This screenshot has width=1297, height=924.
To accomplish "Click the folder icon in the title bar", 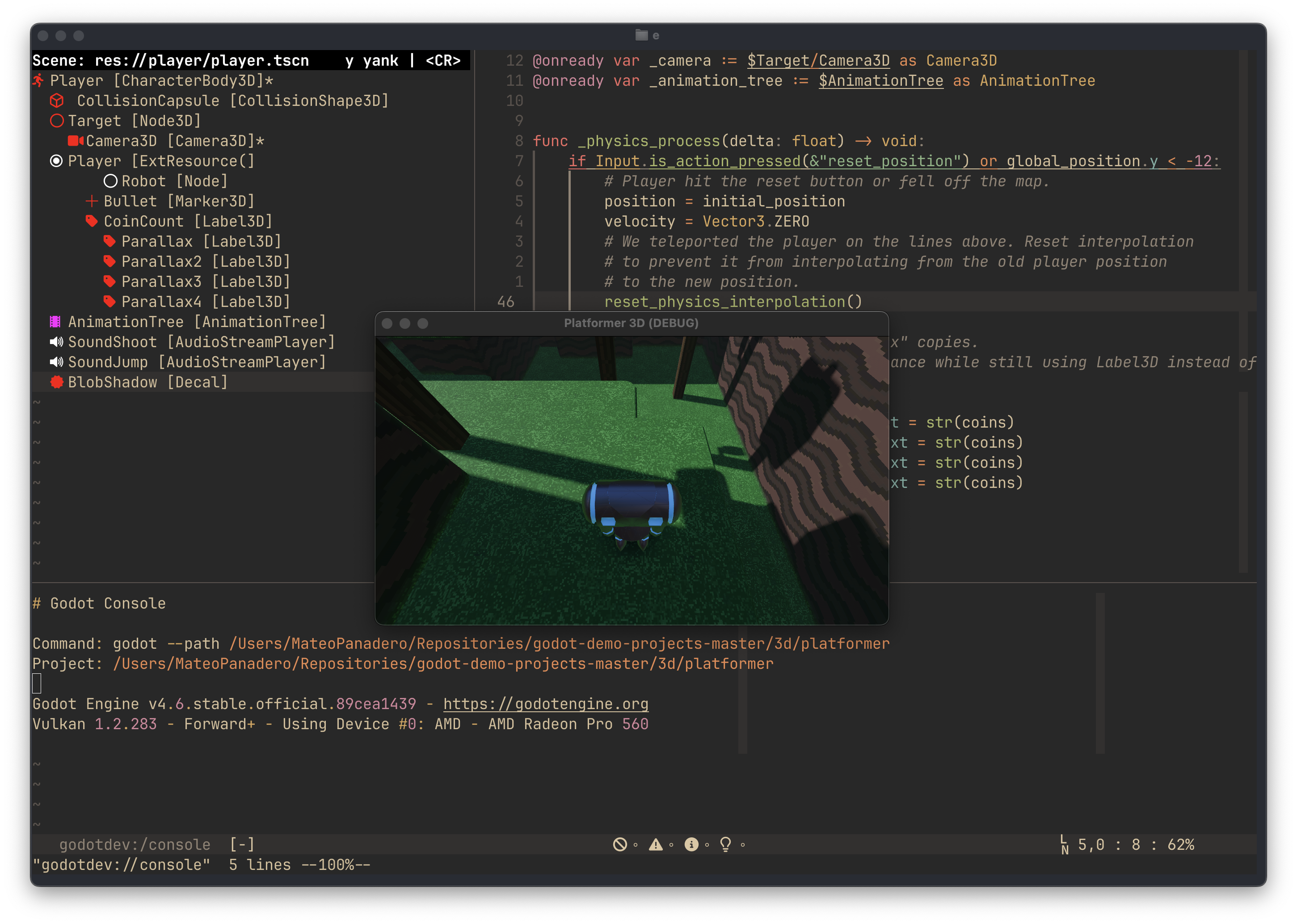I will pos(642,35).
